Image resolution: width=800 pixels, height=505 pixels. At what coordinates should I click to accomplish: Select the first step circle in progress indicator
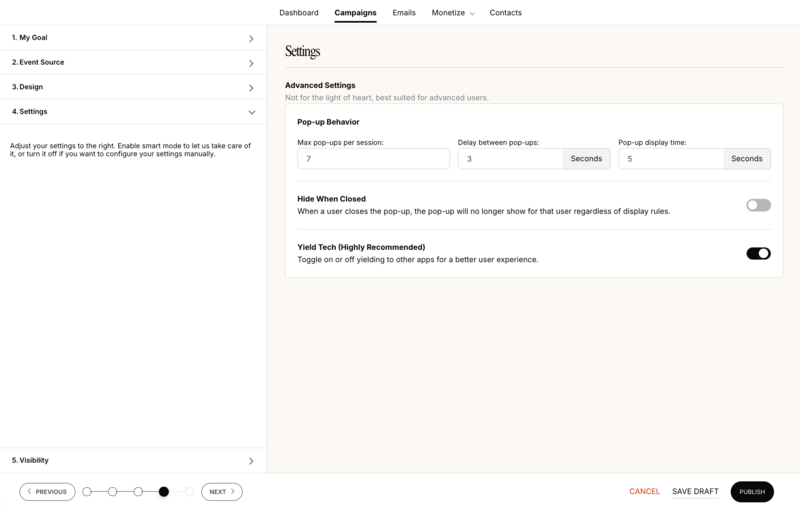coord(87,492)
